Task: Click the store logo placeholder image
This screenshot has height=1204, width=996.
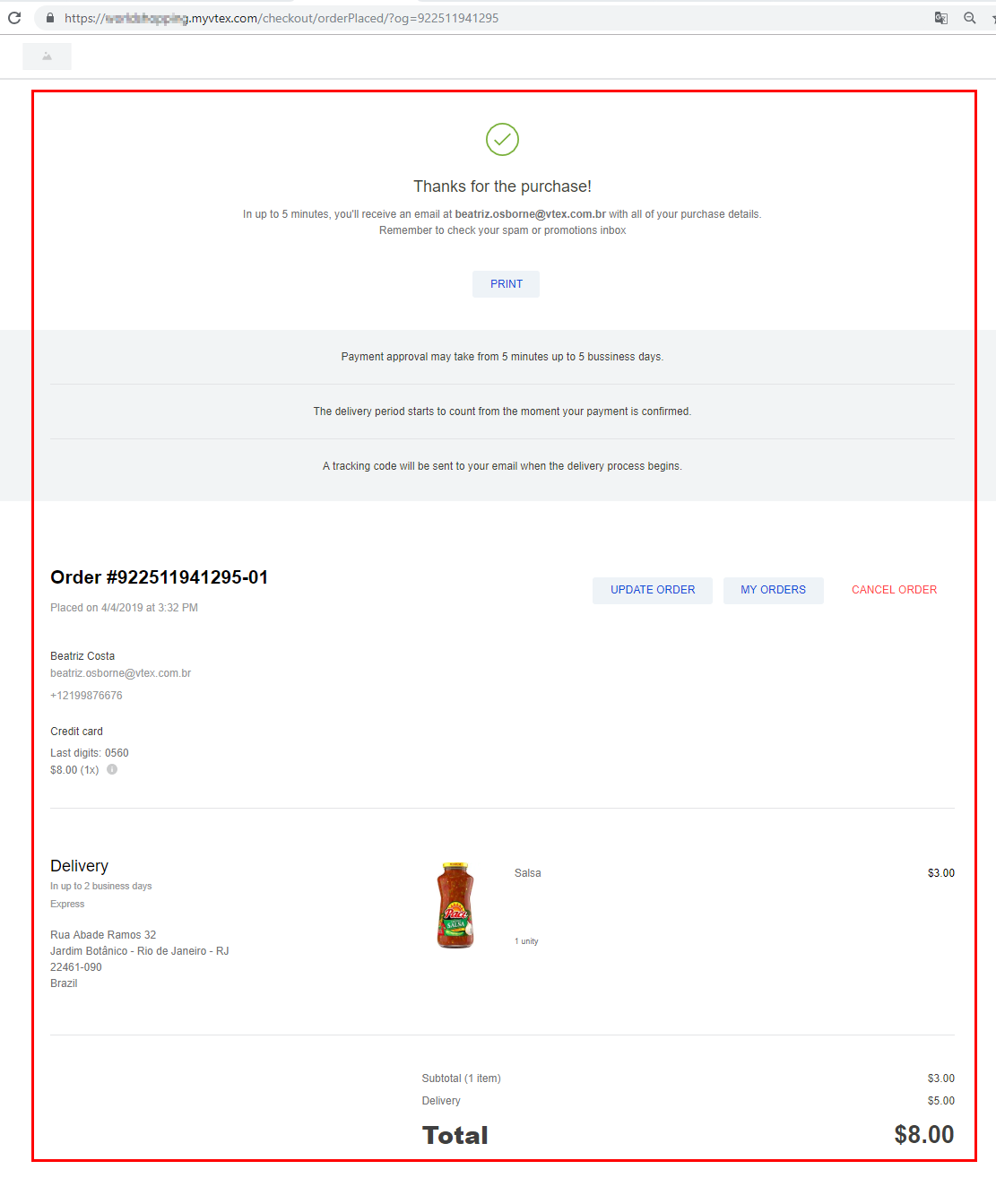Action: pyautogui.click(x=47, y=56)
